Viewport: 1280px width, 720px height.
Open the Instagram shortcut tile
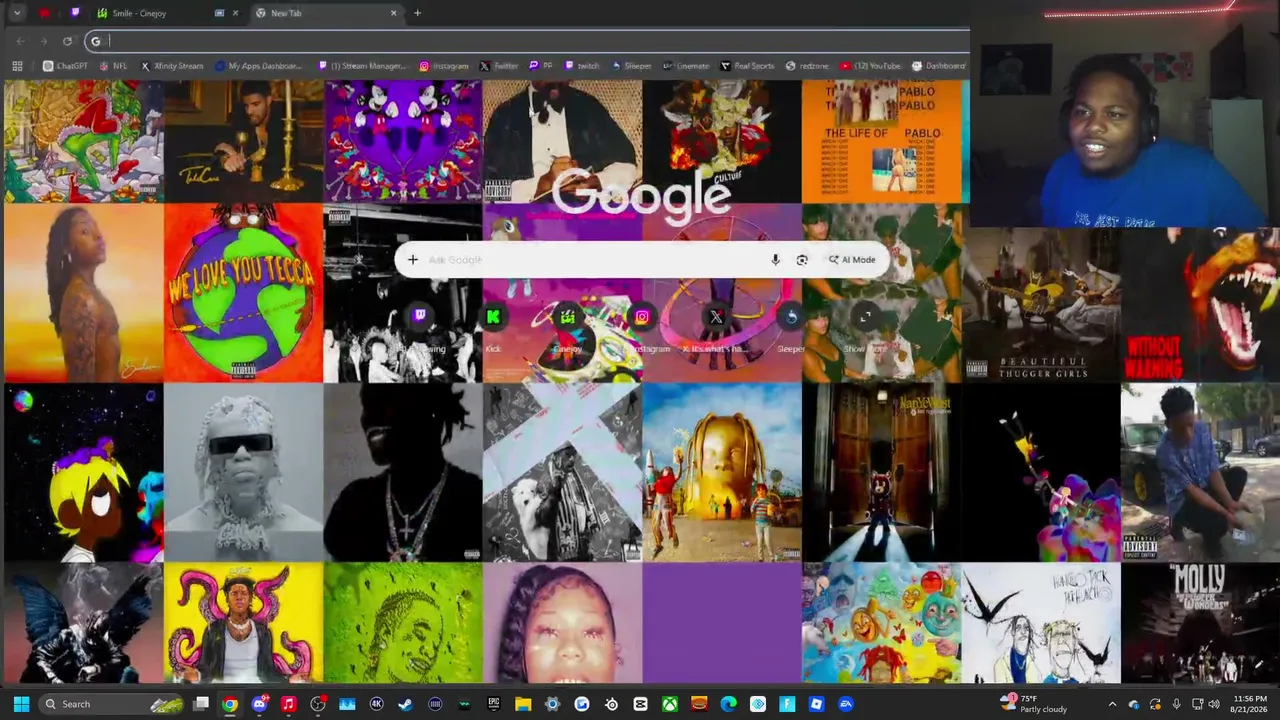click(x=642, y=317)
